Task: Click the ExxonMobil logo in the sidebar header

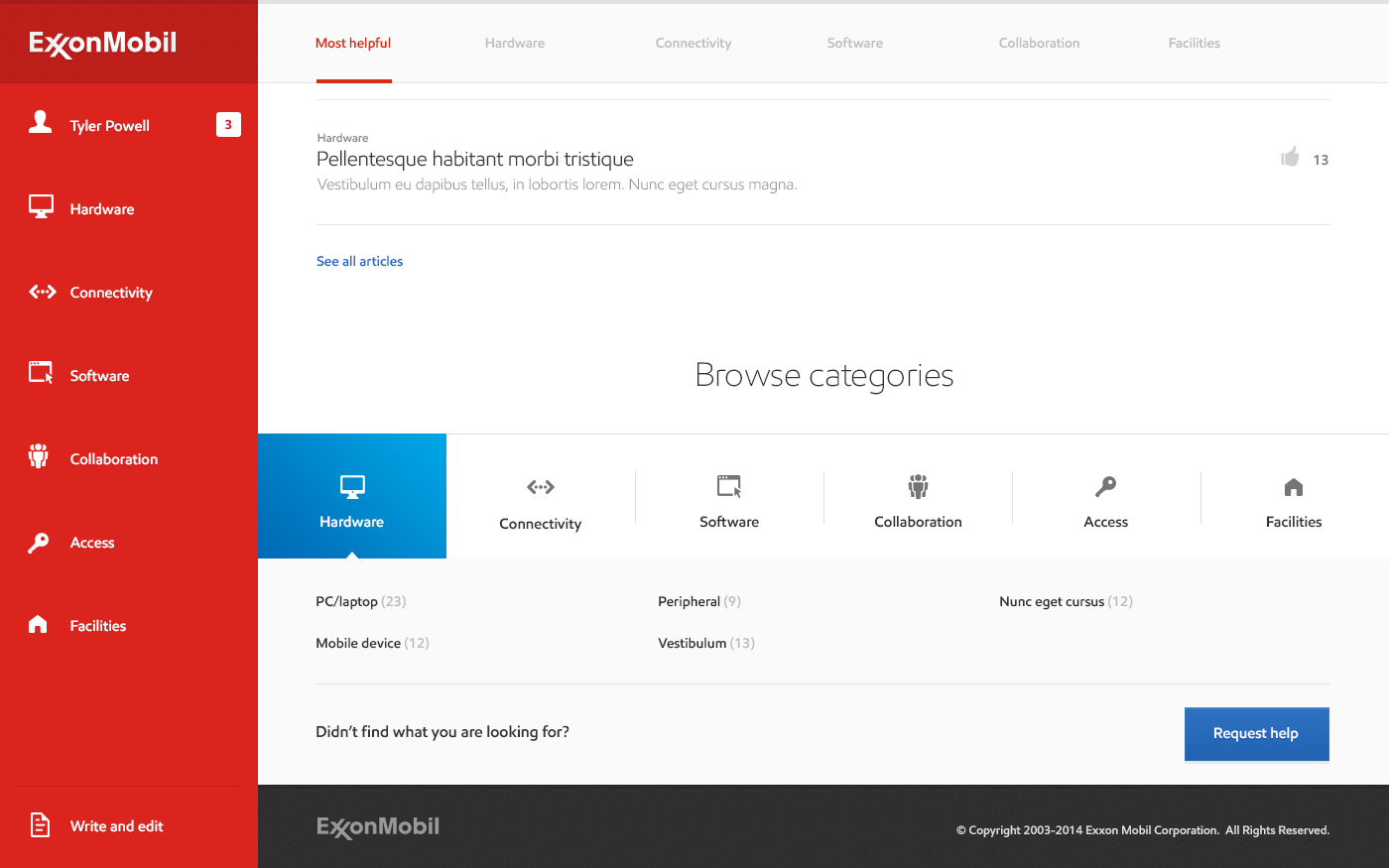Action: tap(103, 43)
